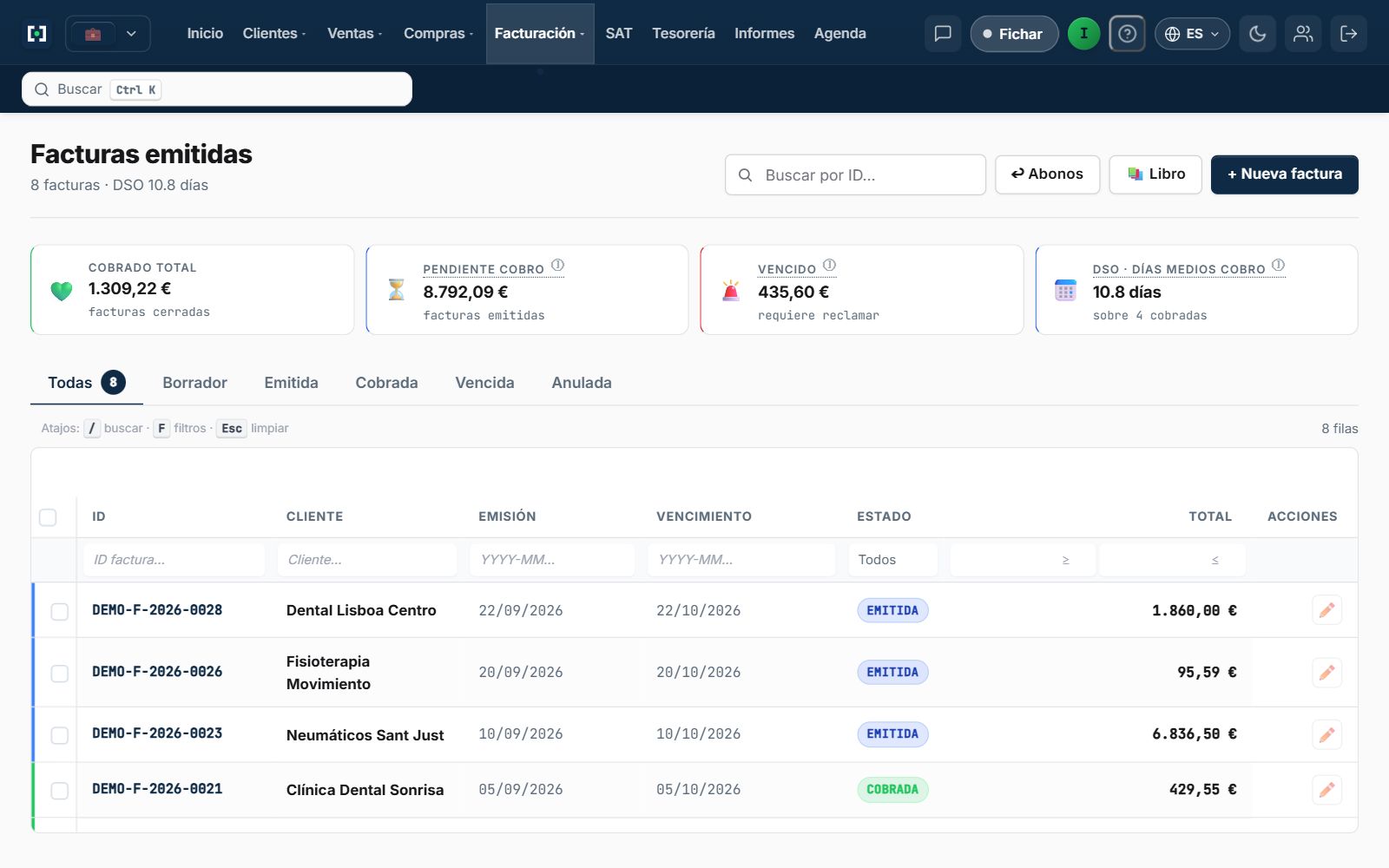The width and height of the screenshot is (1389, 868).
Task: Toggle dark mode moon icon
Action: (1257, 34)
